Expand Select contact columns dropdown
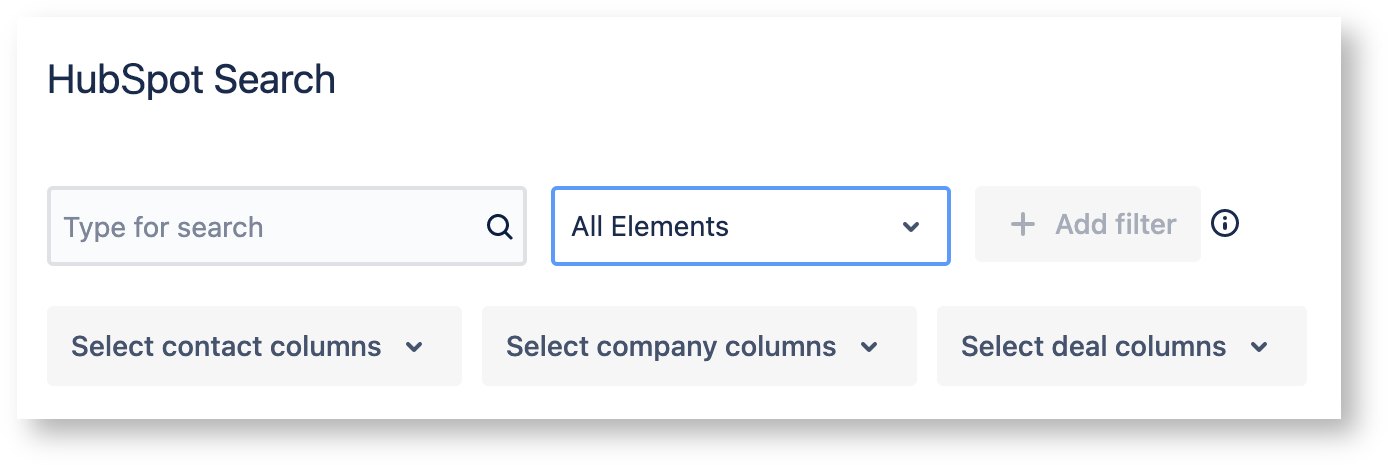1389x467 pixels. pyautogui.click(x=254, y=346)
